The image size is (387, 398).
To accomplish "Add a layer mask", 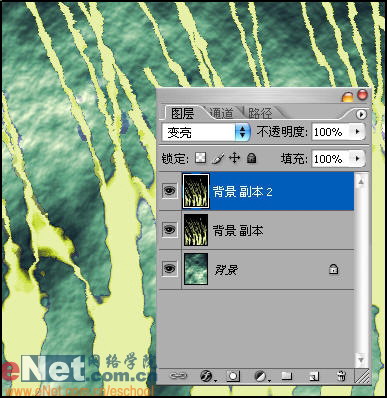I will pos(233,376).
